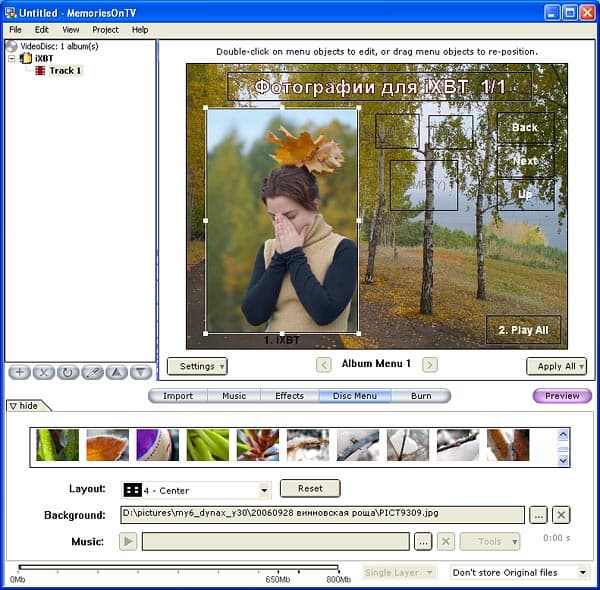
Task: Click the Reset layout button
Action: (x=310, y=488)
